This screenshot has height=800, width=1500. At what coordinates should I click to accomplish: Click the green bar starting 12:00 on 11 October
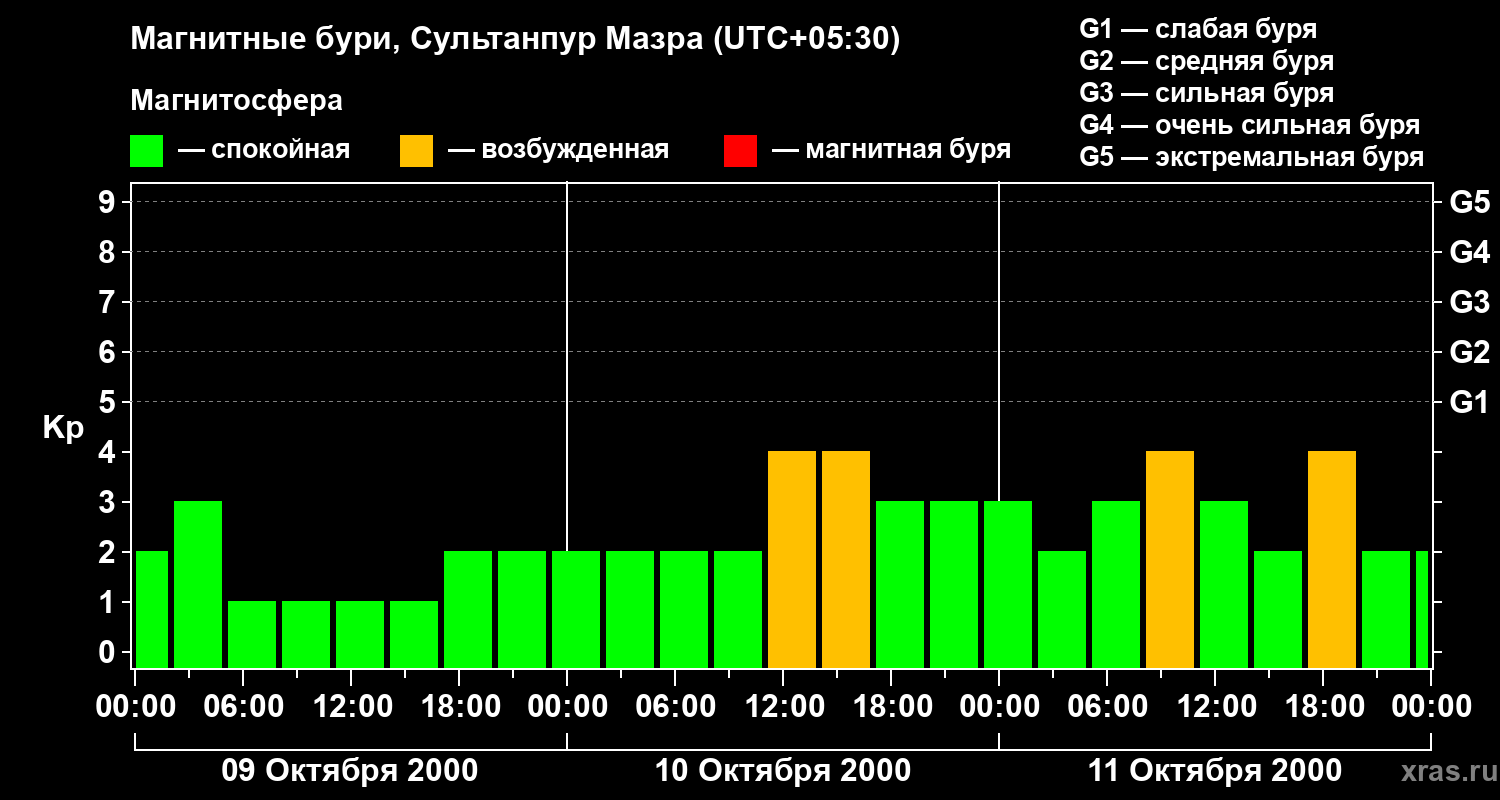point(1224,584)
